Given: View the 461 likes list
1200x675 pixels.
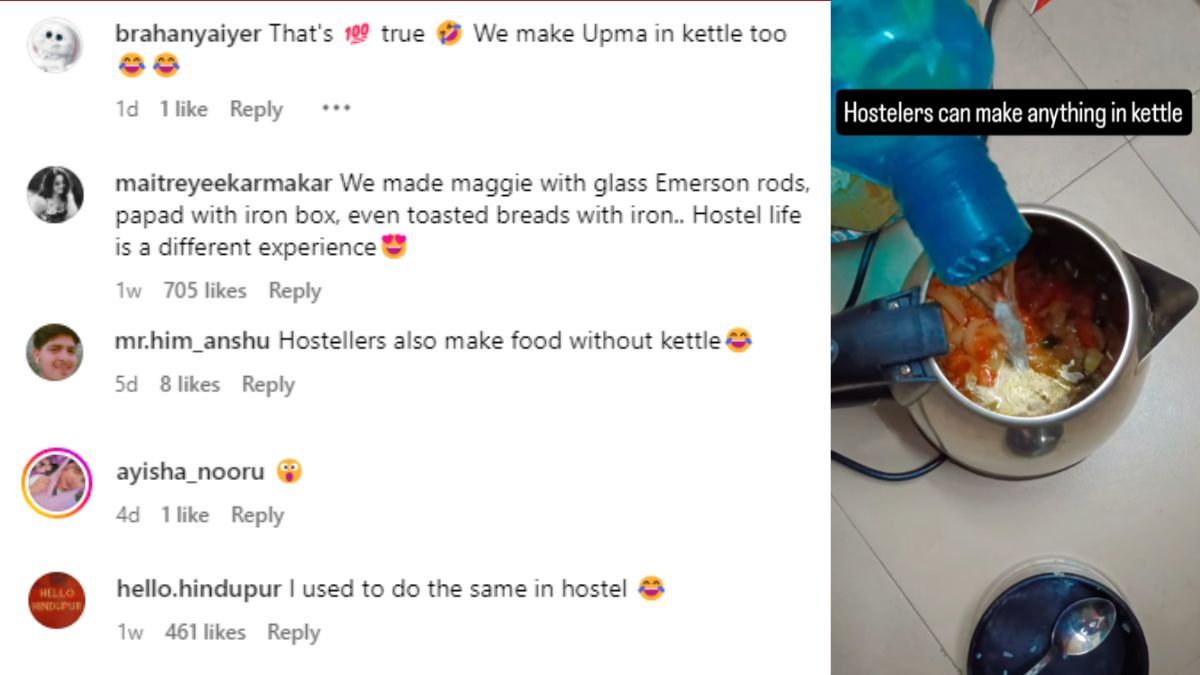Looking at the screenshot, I should (204, 632).
